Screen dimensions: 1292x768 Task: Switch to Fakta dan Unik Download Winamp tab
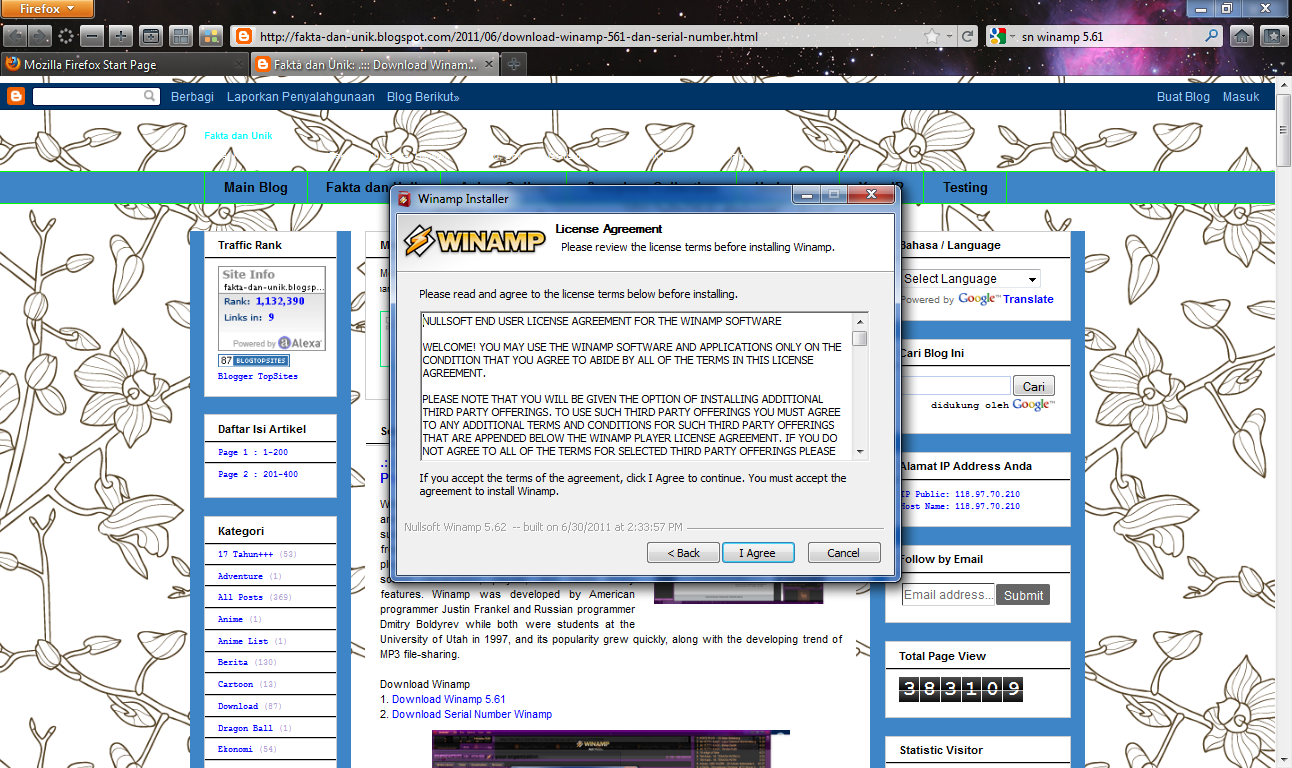pyautogui.click(x=374, y=64)
